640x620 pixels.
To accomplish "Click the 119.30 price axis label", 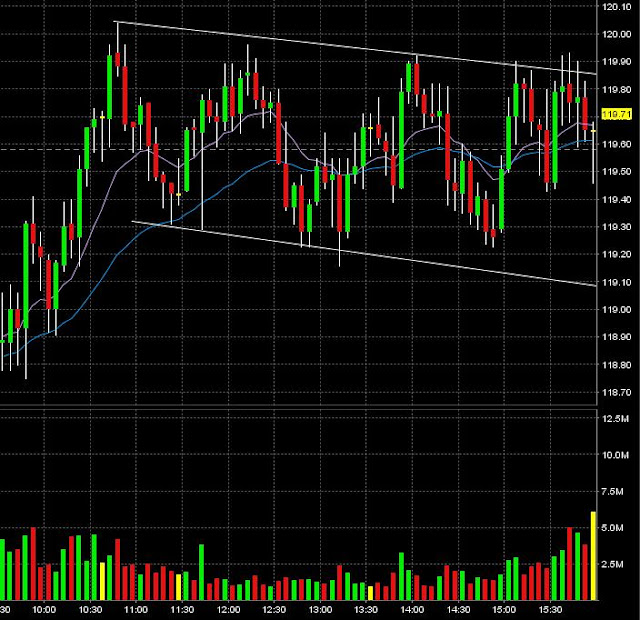I will [616, 227].
